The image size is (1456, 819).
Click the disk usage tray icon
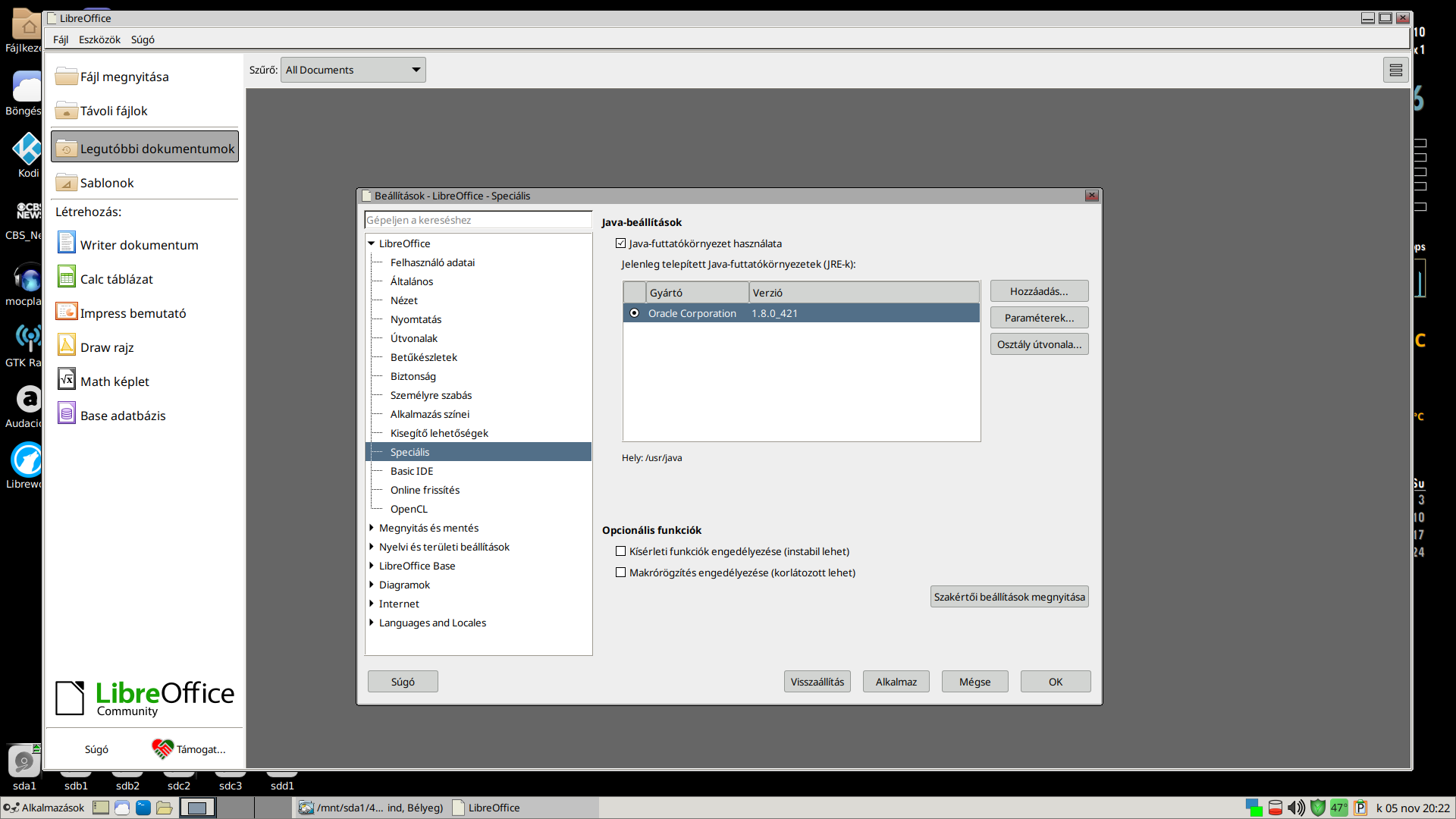coord(1276,808)
